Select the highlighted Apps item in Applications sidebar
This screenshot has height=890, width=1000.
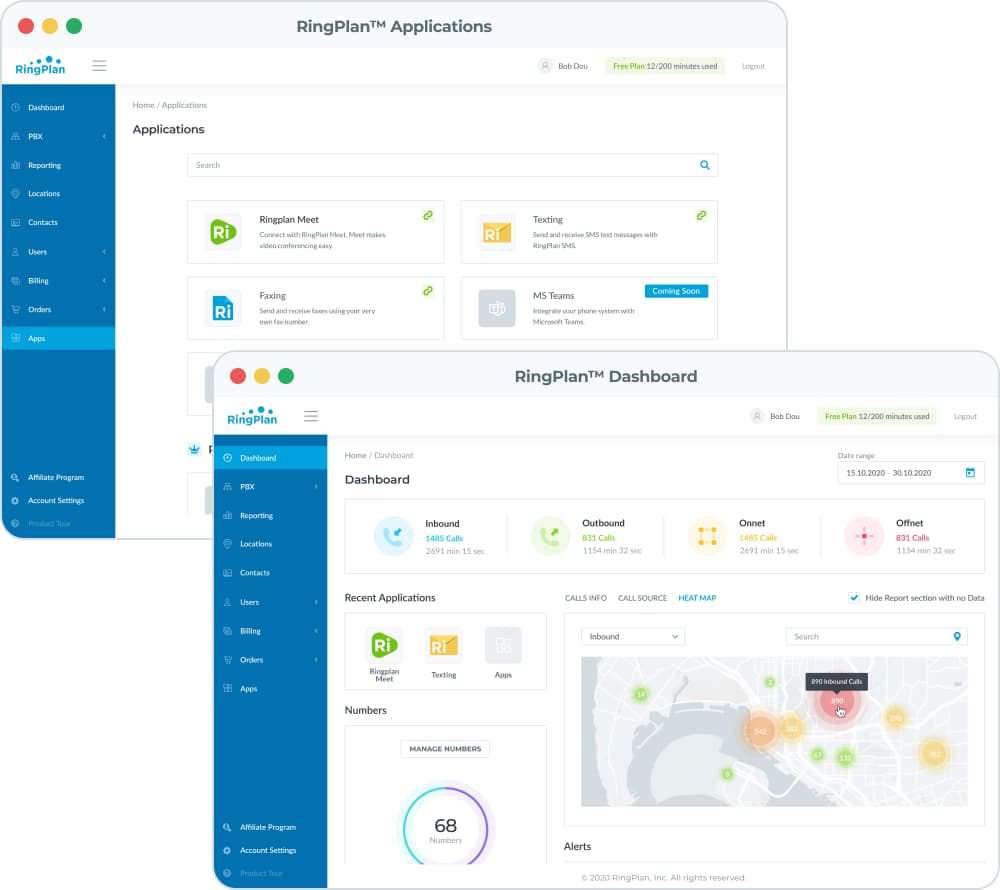click(59, 338)
